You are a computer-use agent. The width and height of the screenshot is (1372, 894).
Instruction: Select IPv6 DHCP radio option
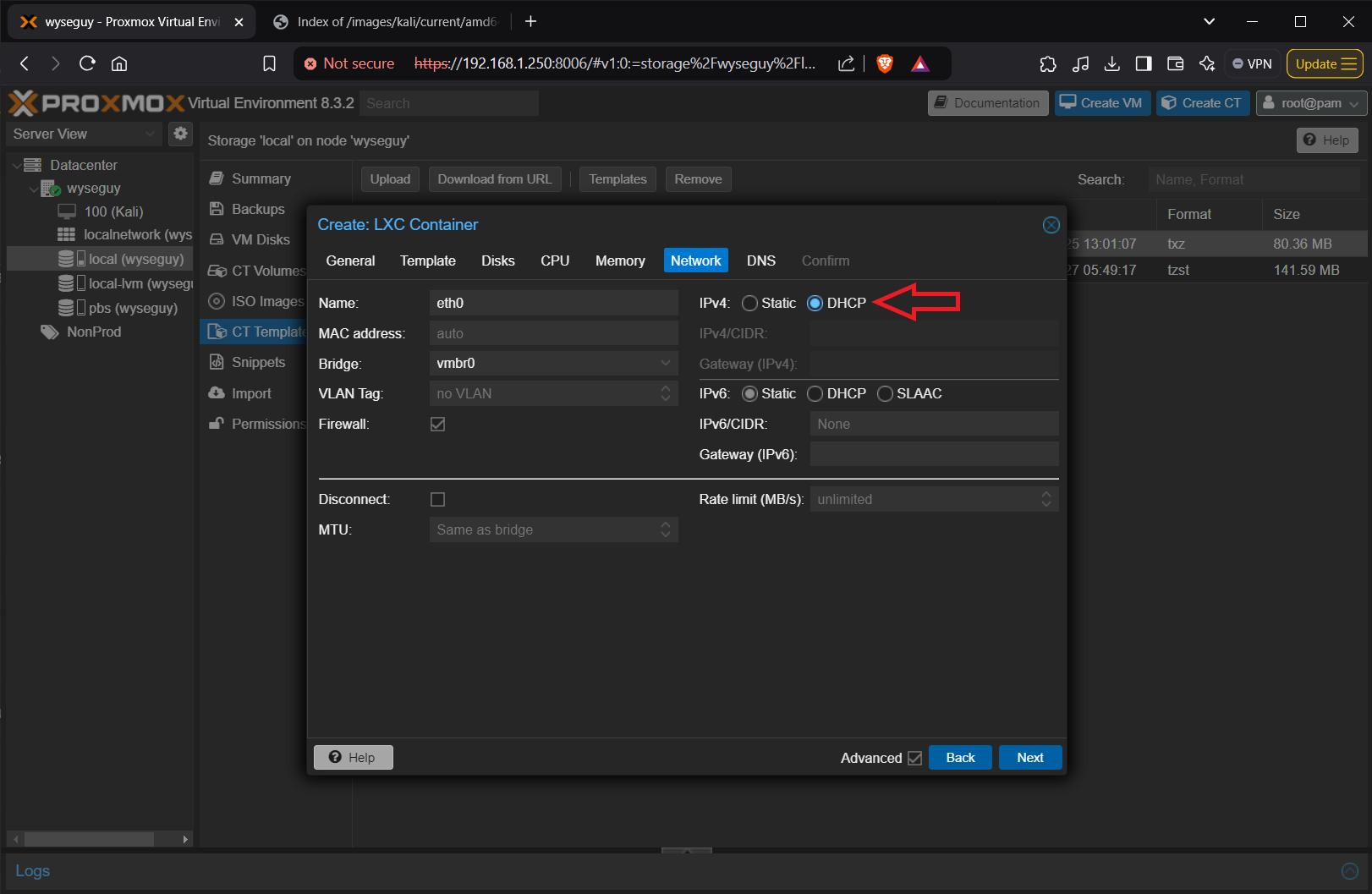[x=815, y=393]
